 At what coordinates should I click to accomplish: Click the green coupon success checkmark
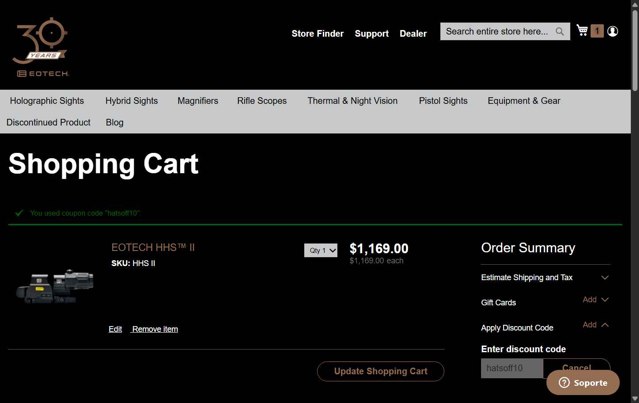point(19,213)
